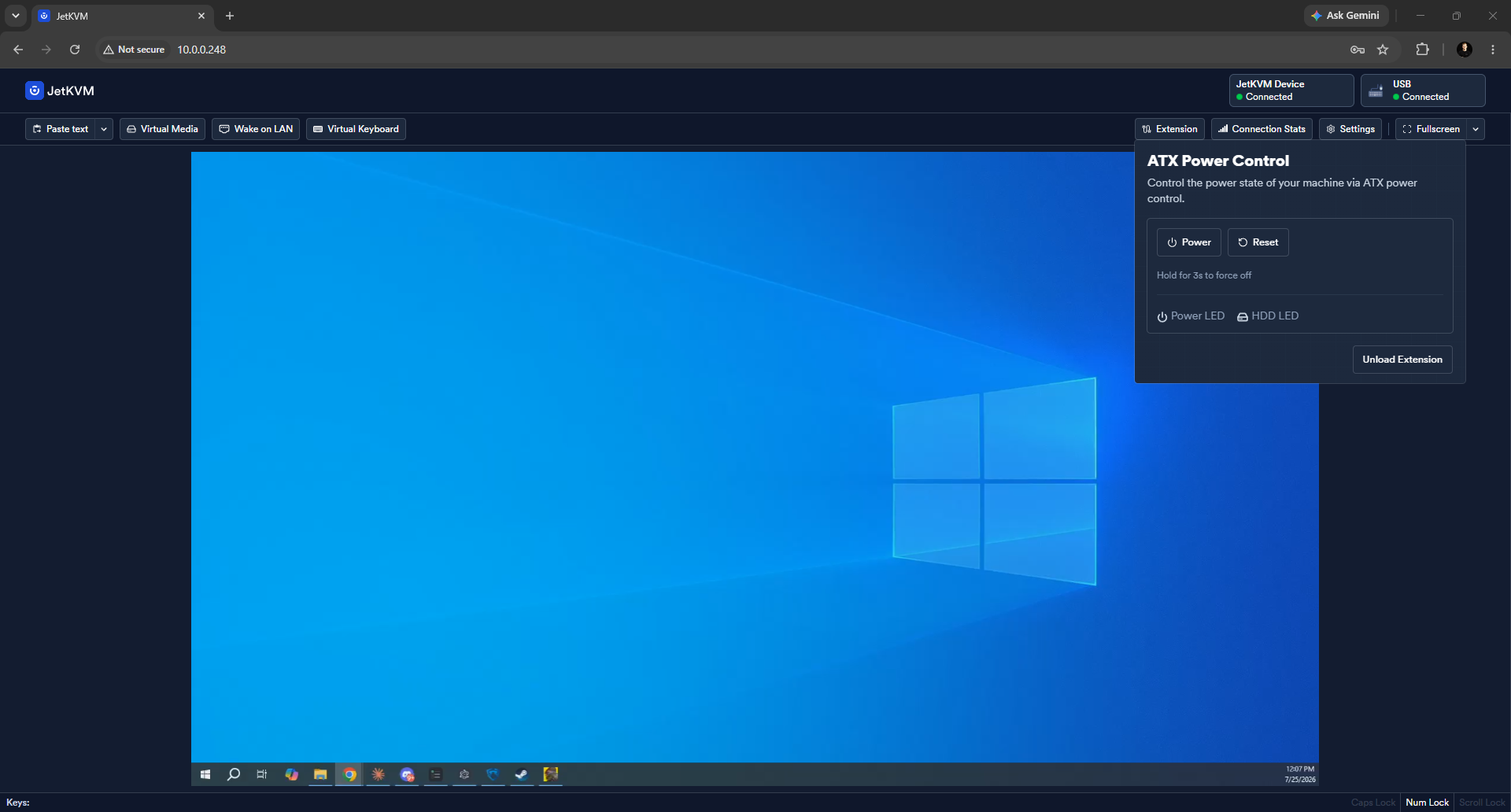Open the Chrome three-dot menu

pos(1493,50)
